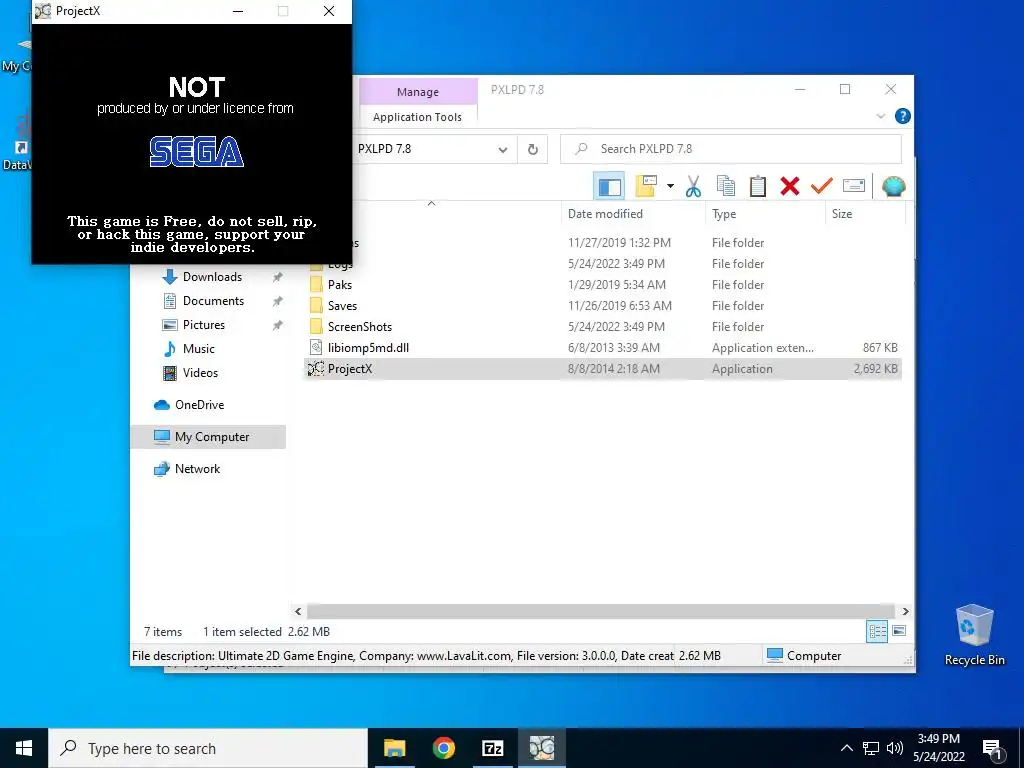The width and height of the screenshot is (1024, 768).
Task: Click the clipboard Paste icon
Action: pos(758,186)
